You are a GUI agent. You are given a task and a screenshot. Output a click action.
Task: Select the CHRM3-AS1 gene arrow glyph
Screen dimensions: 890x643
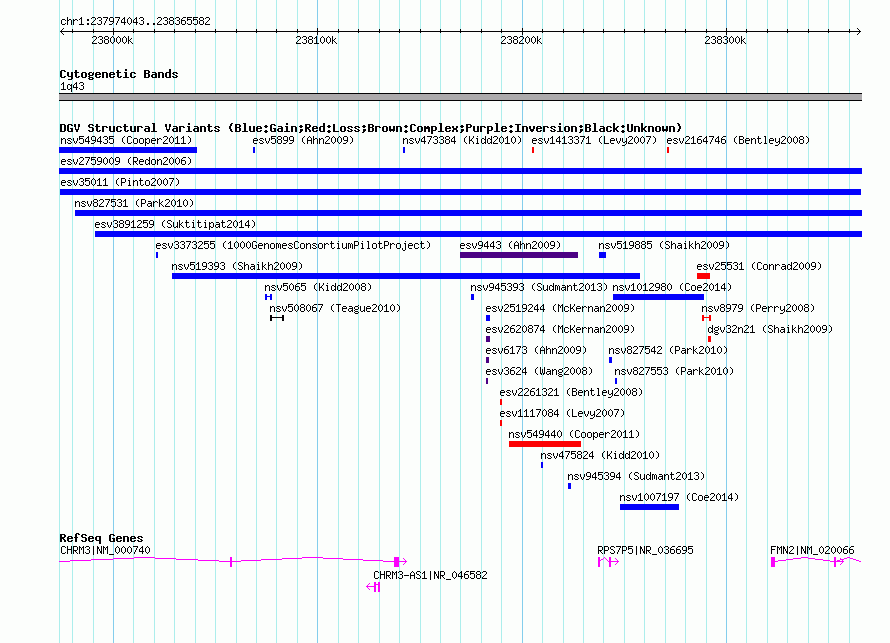[373, 587]
